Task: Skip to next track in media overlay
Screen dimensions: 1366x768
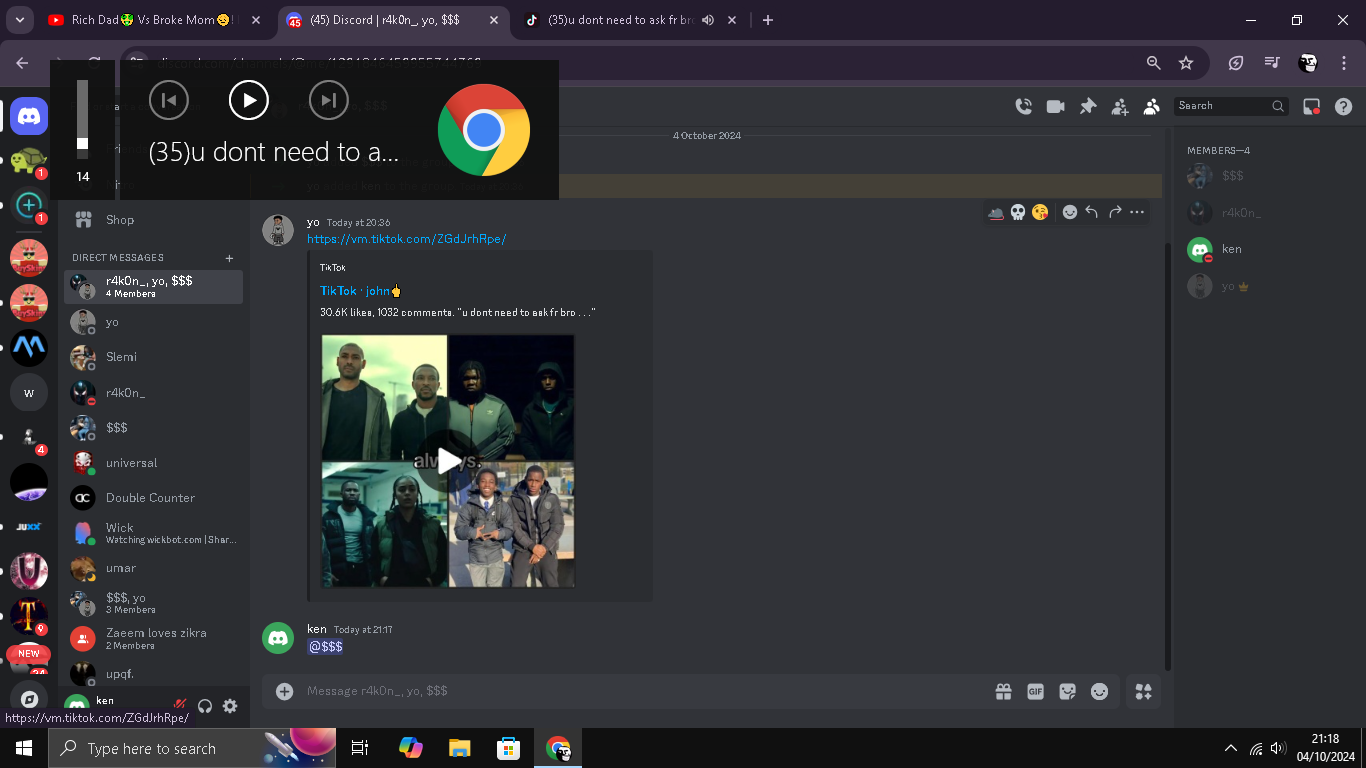Action: [329, 100]
